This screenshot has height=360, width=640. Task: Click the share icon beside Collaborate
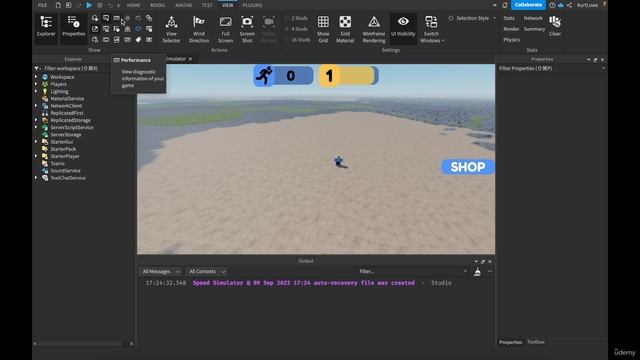(x=569, y=5)
